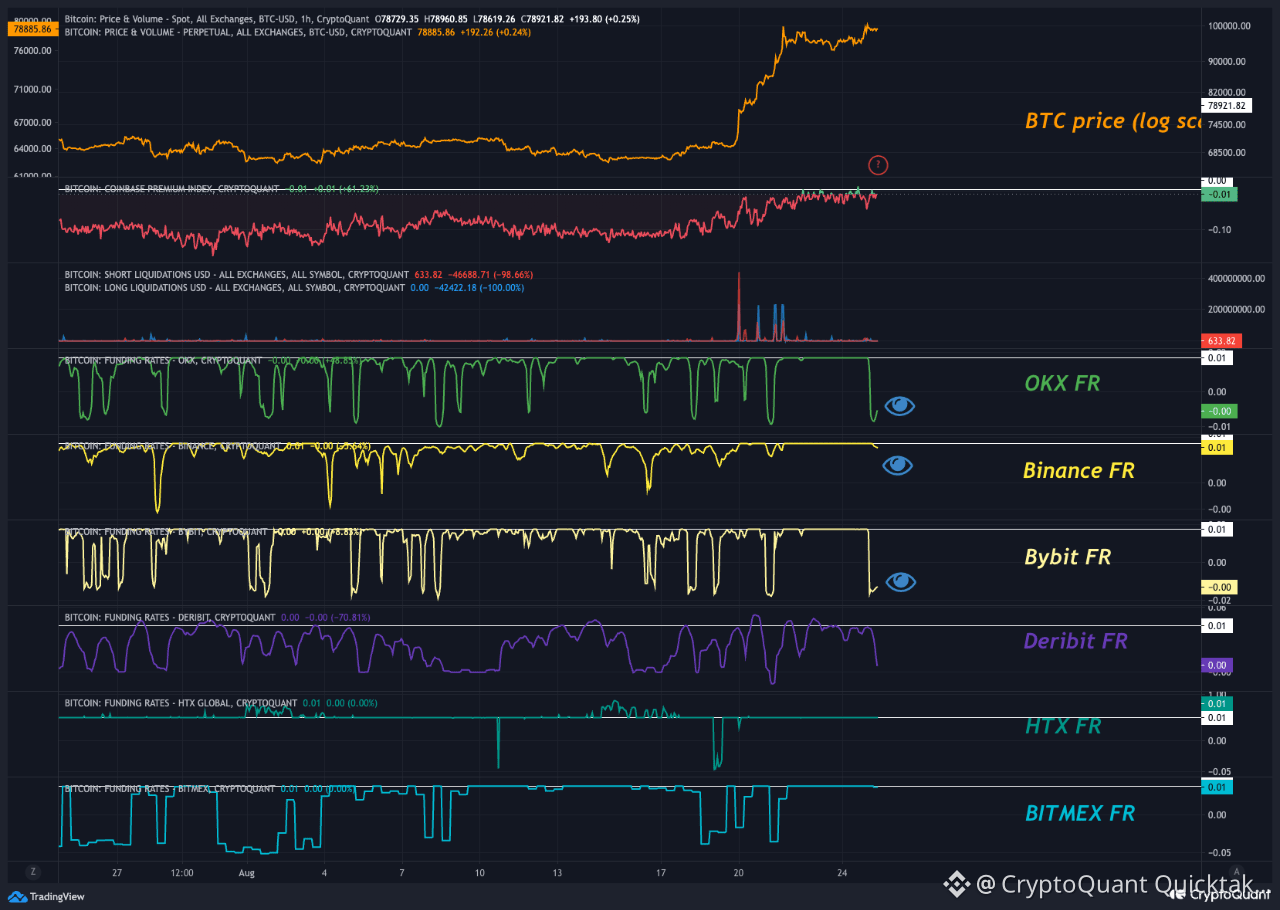Click the 27 date on the time axis
This screenshot has width=1280, height=910.
(117, 872)
